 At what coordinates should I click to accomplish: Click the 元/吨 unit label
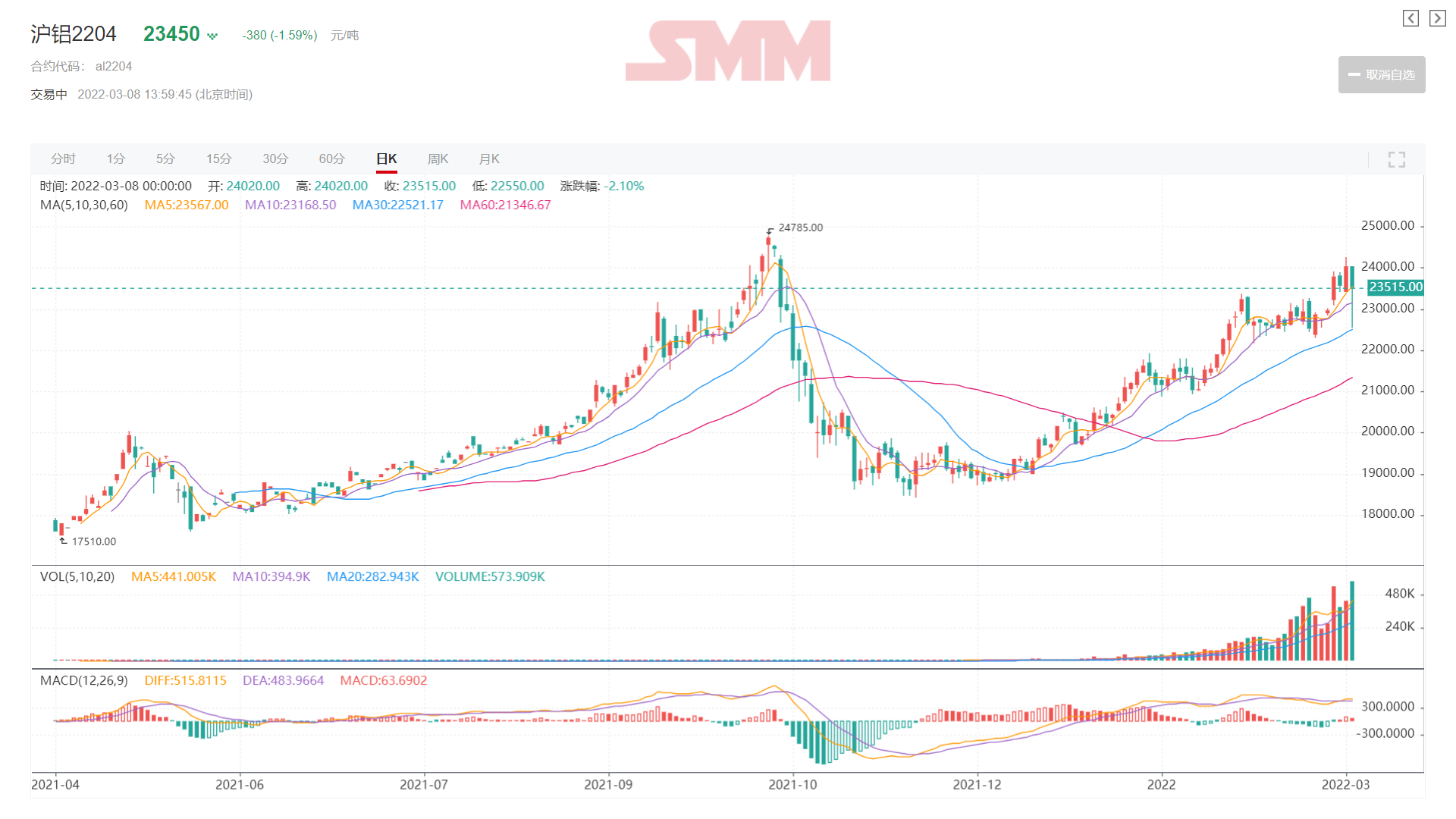point(344,35)
